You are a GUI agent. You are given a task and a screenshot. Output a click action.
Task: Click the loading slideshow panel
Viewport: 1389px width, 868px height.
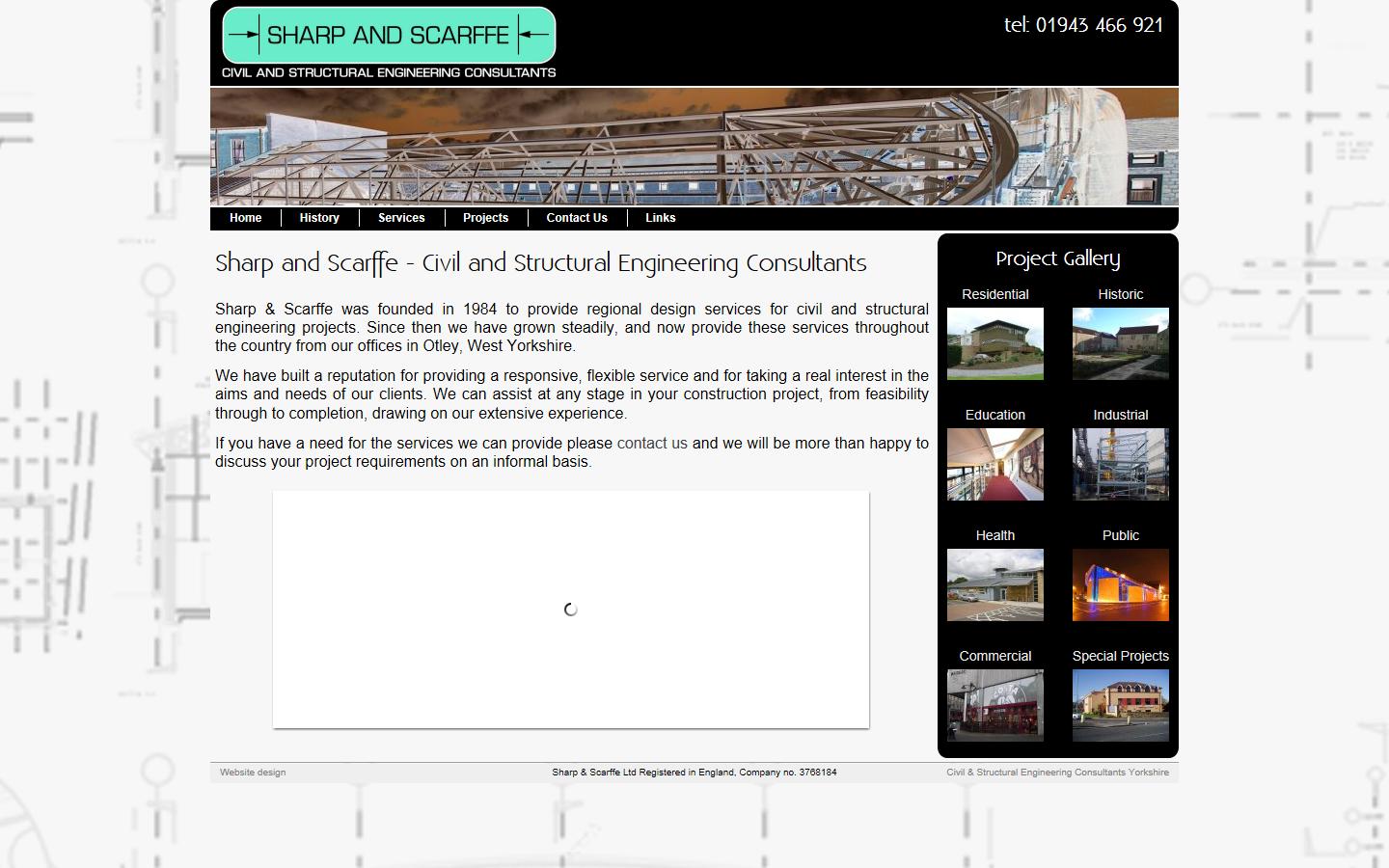tap(571, 610)
